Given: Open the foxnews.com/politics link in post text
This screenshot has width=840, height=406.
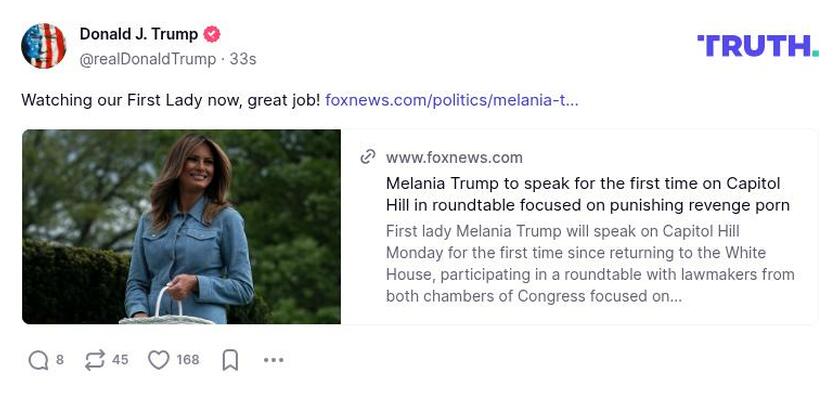Looking at the screenshot, I should pos(452,100).
